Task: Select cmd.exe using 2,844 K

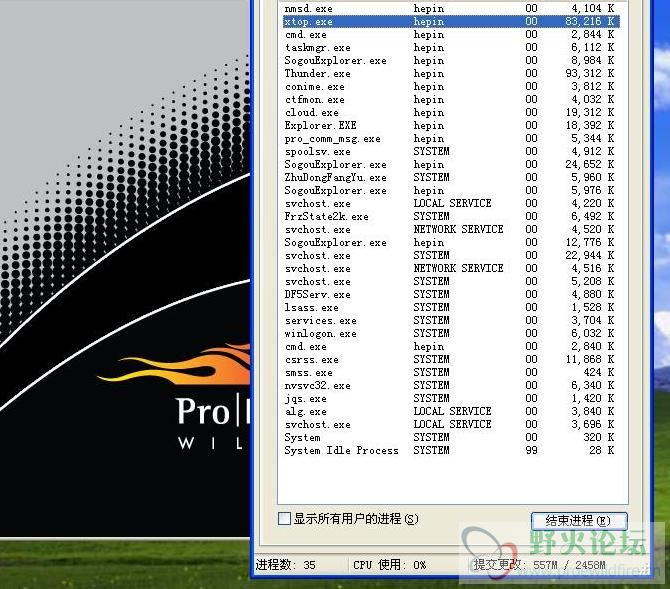Action: pyautogui.click(x=451, y=35)
